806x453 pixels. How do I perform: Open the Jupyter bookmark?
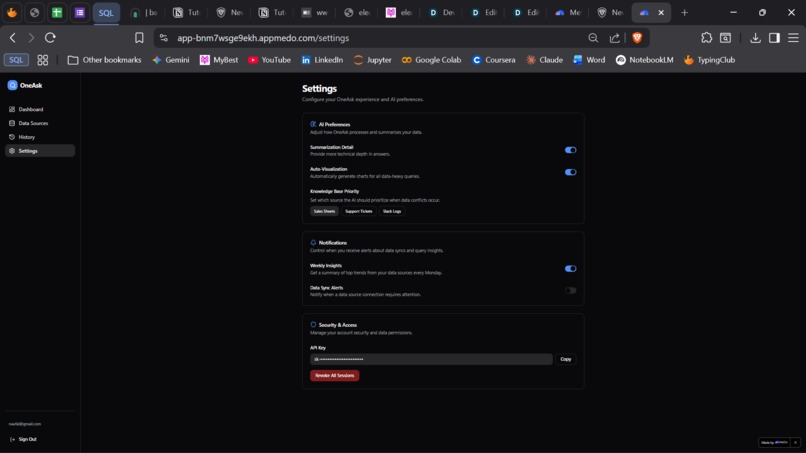[373, 60]
